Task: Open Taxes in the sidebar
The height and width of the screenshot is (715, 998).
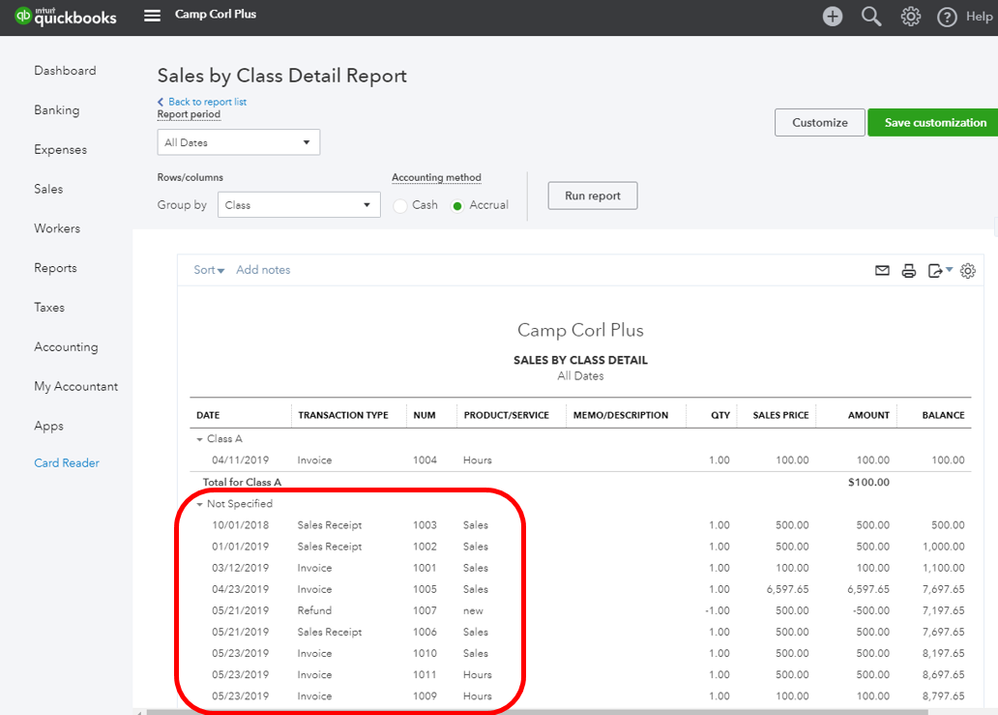Action: (x=49, y=308)
